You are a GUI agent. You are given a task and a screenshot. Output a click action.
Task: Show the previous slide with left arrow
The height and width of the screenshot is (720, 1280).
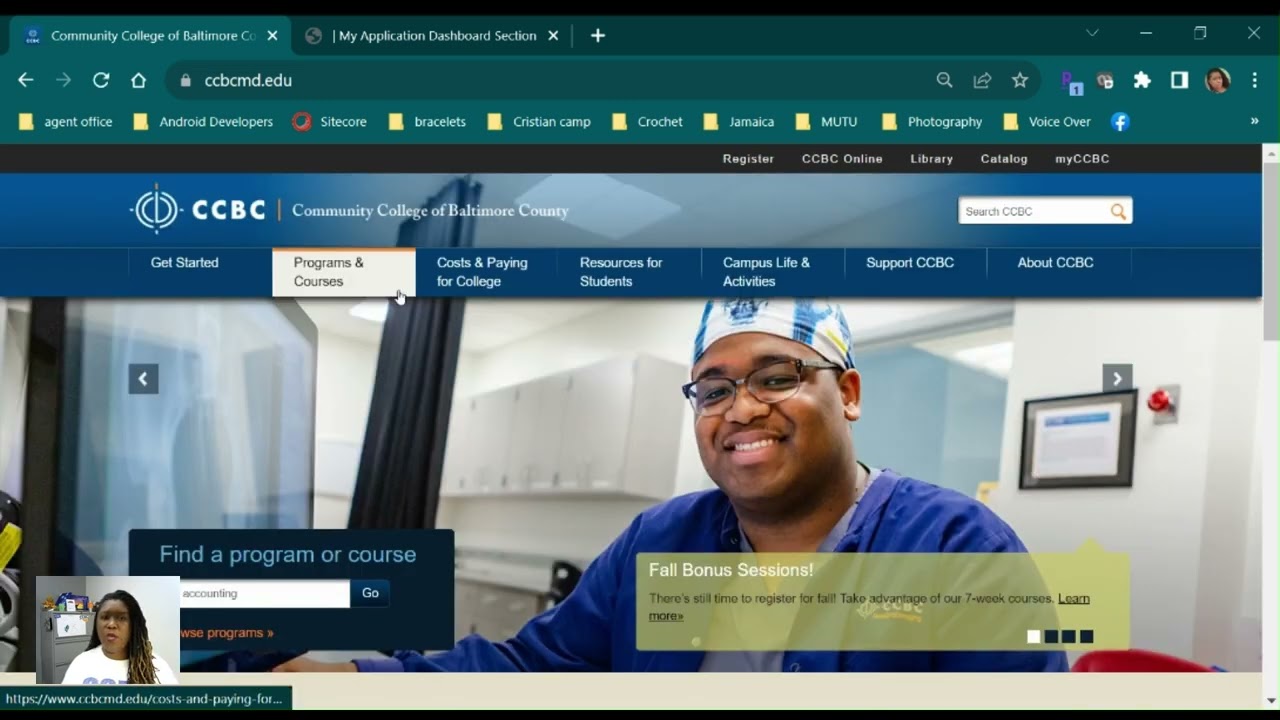143,379
